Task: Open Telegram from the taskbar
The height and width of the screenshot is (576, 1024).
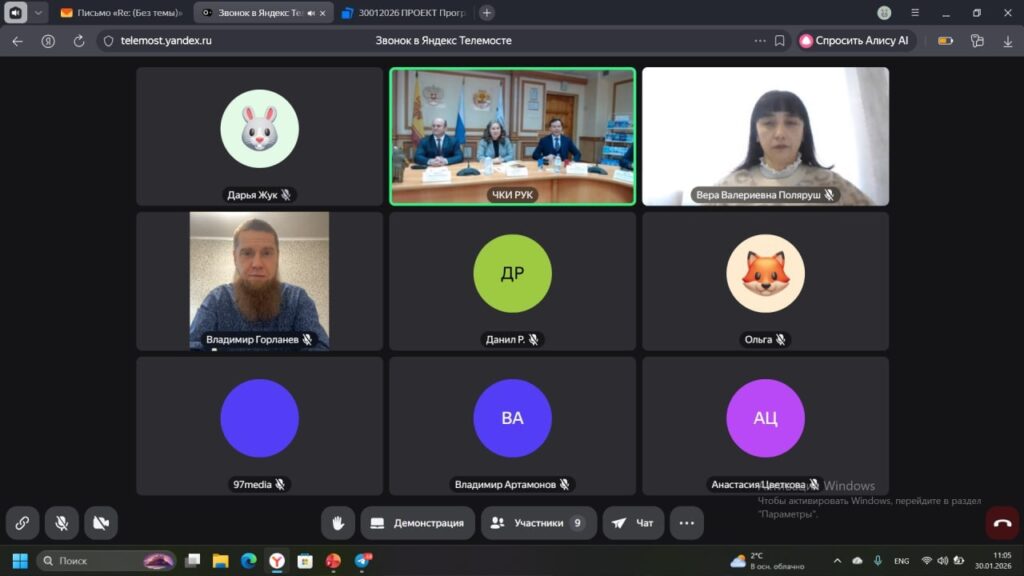Action: [x=362, y=560]
